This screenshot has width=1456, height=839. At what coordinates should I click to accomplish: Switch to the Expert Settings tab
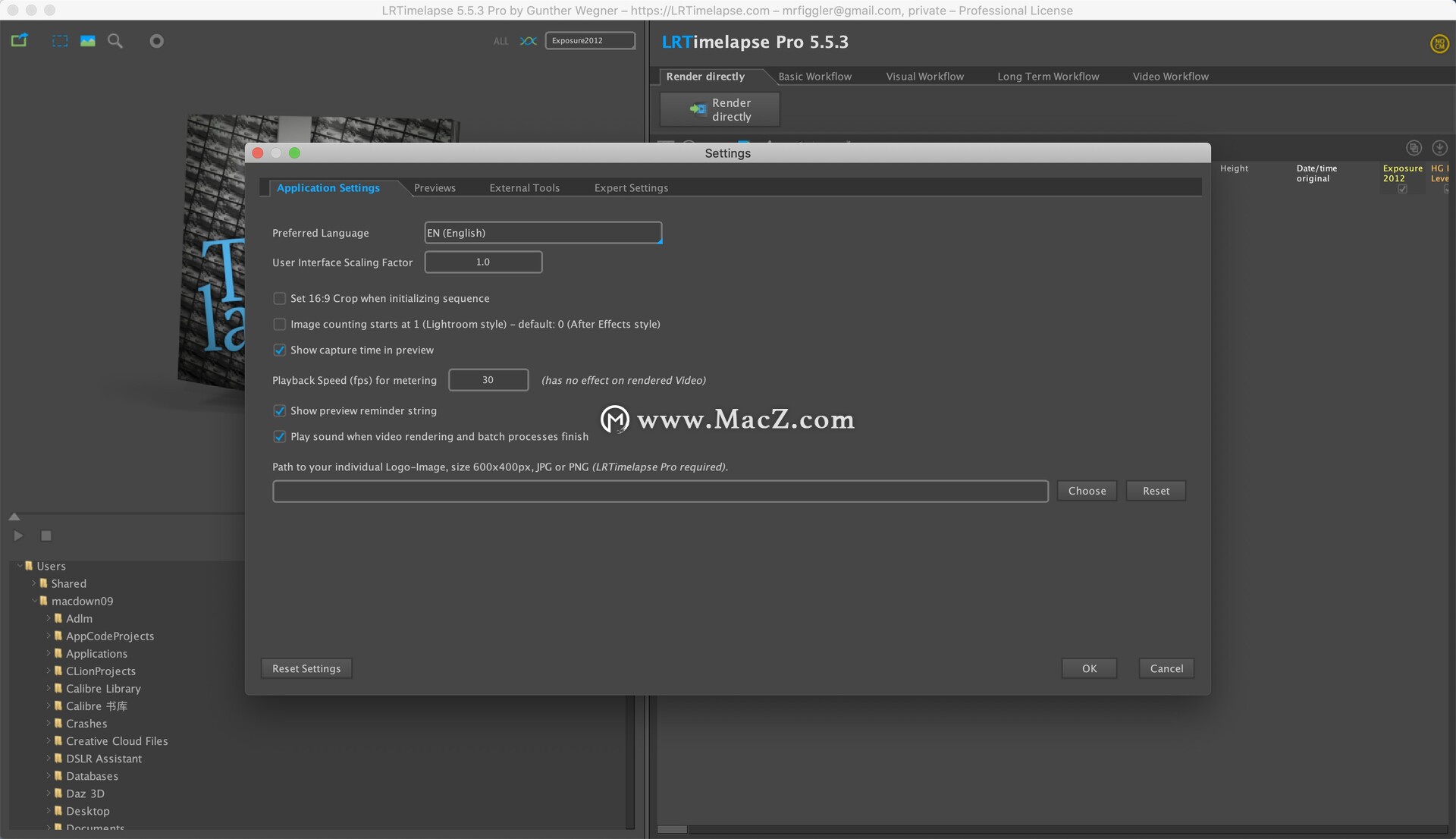[x=631, y=188]
